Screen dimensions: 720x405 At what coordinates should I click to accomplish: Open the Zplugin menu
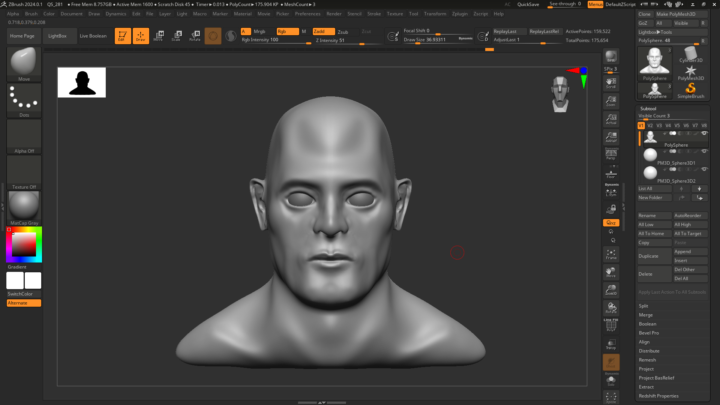[459, 14]
